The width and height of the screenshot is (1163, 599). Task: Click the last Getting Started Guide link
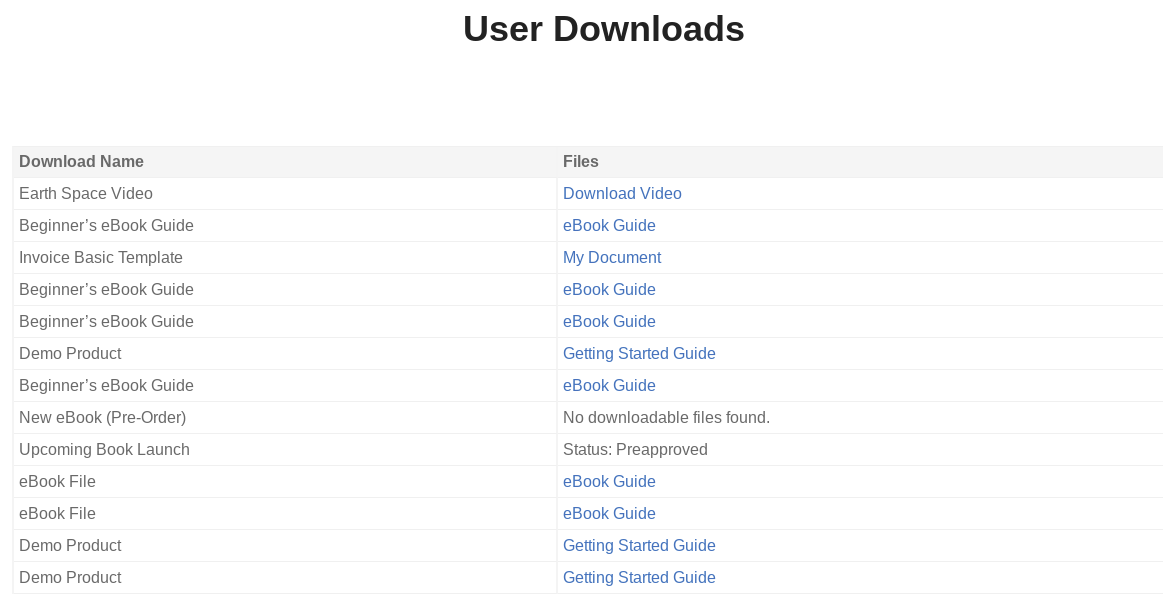coord(639,577)
